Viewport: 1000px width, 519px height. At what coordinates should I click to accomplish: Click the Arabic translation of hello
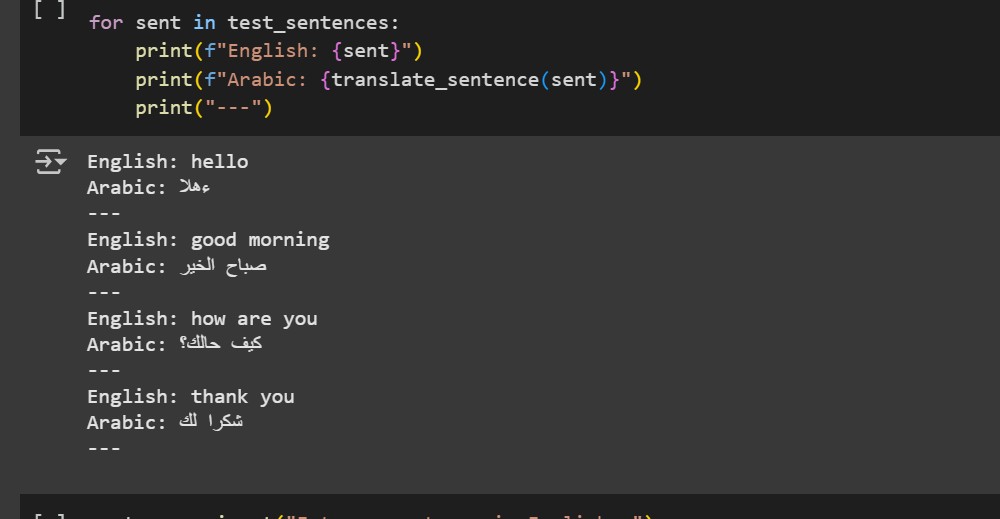(x=195, y=187)
